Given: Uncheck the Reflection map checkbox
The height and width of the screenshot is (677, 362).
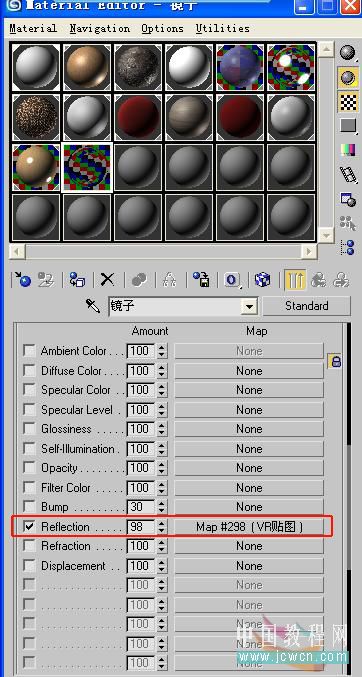Looking at the screenshot, I should pos(29,527).
